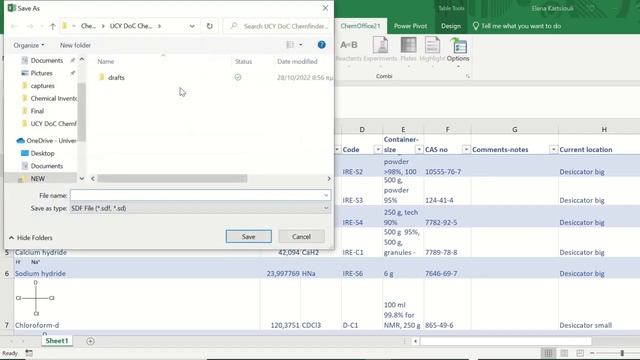This screenshot has width=640, height=360.
Task: Open the Reactants tool in Combi group
Action: pyautogui.click(x=349, y=49)
